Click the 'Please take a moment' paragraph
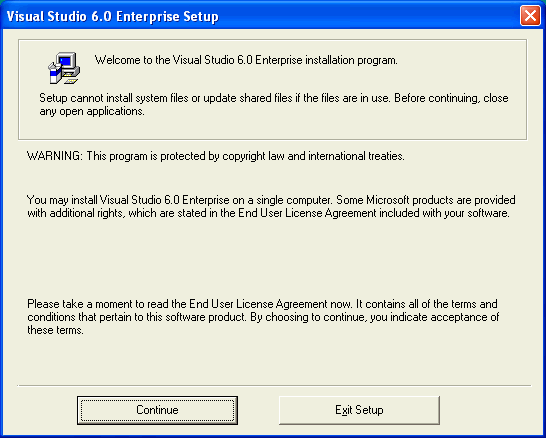The image size is (546, 438). 263,317
